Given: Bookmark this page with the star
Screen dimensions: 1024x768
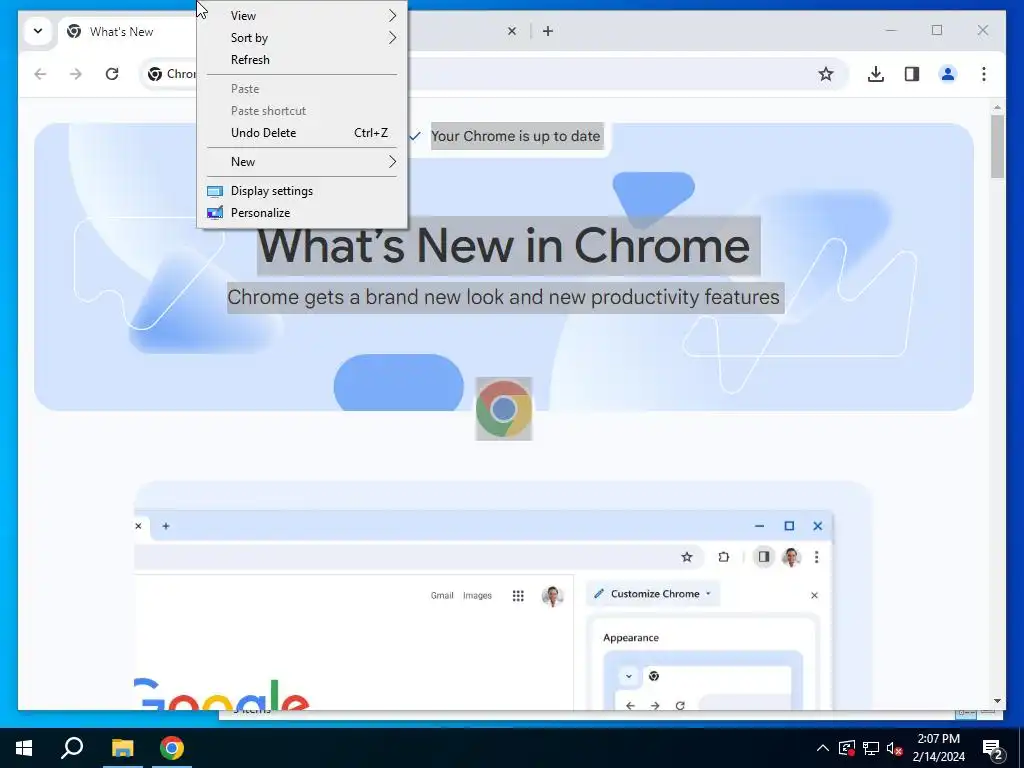Looking at the screenshot, I should 825,74.
